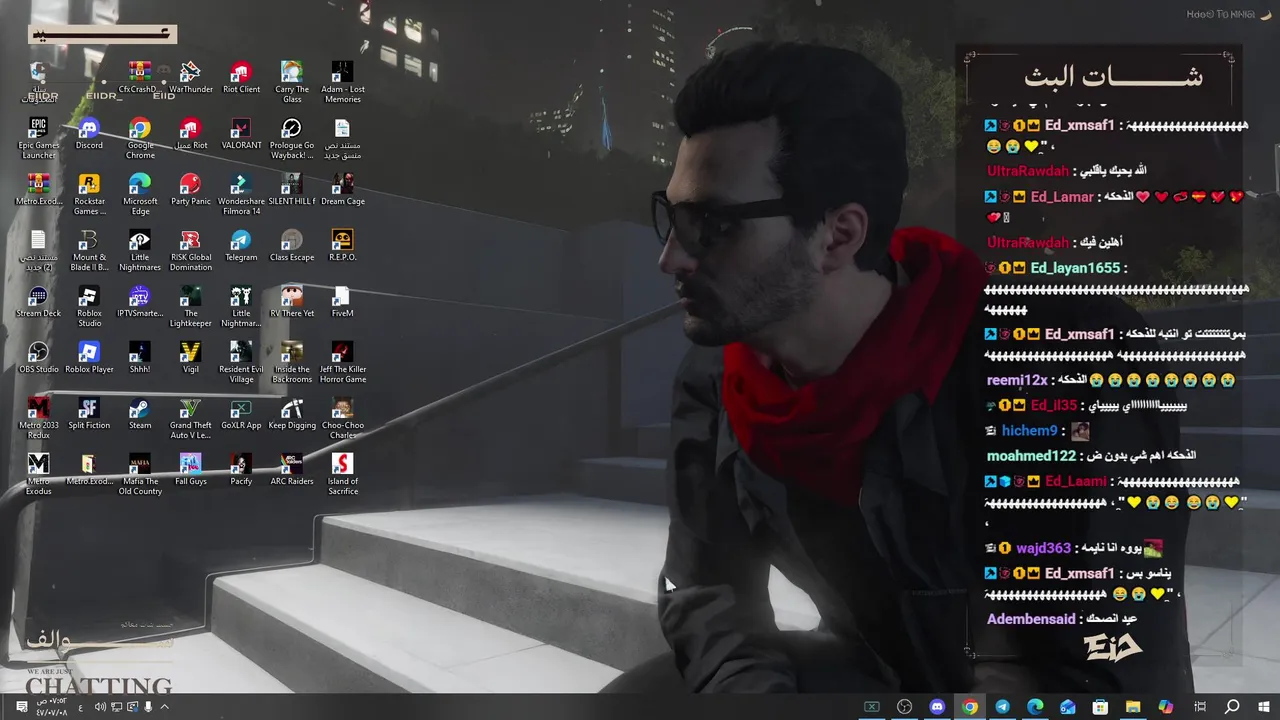This screenshot has width=1280, height=720.
Task: Select the IPTVSmarte... desktop icon
Action: (x=140, y=302)
